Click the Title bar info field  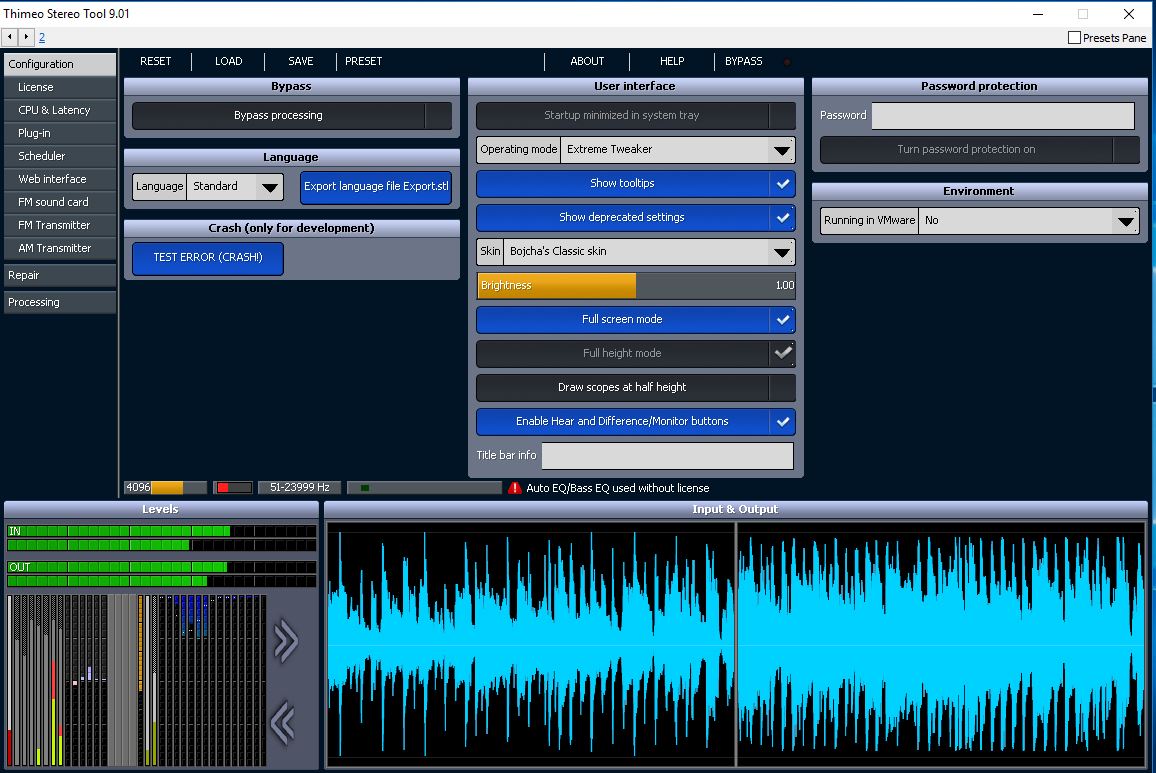tap(668, 455)
